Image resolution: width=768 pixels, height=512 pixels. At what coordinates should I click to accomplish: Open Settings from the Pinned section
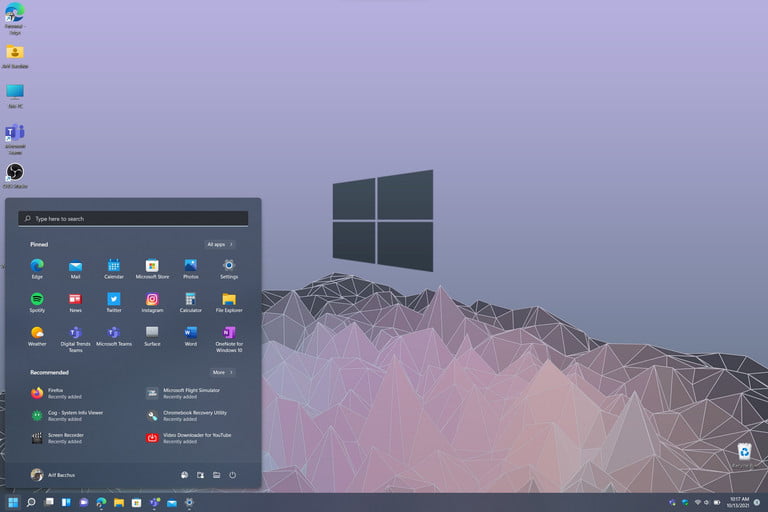click(x=229, y=268)
